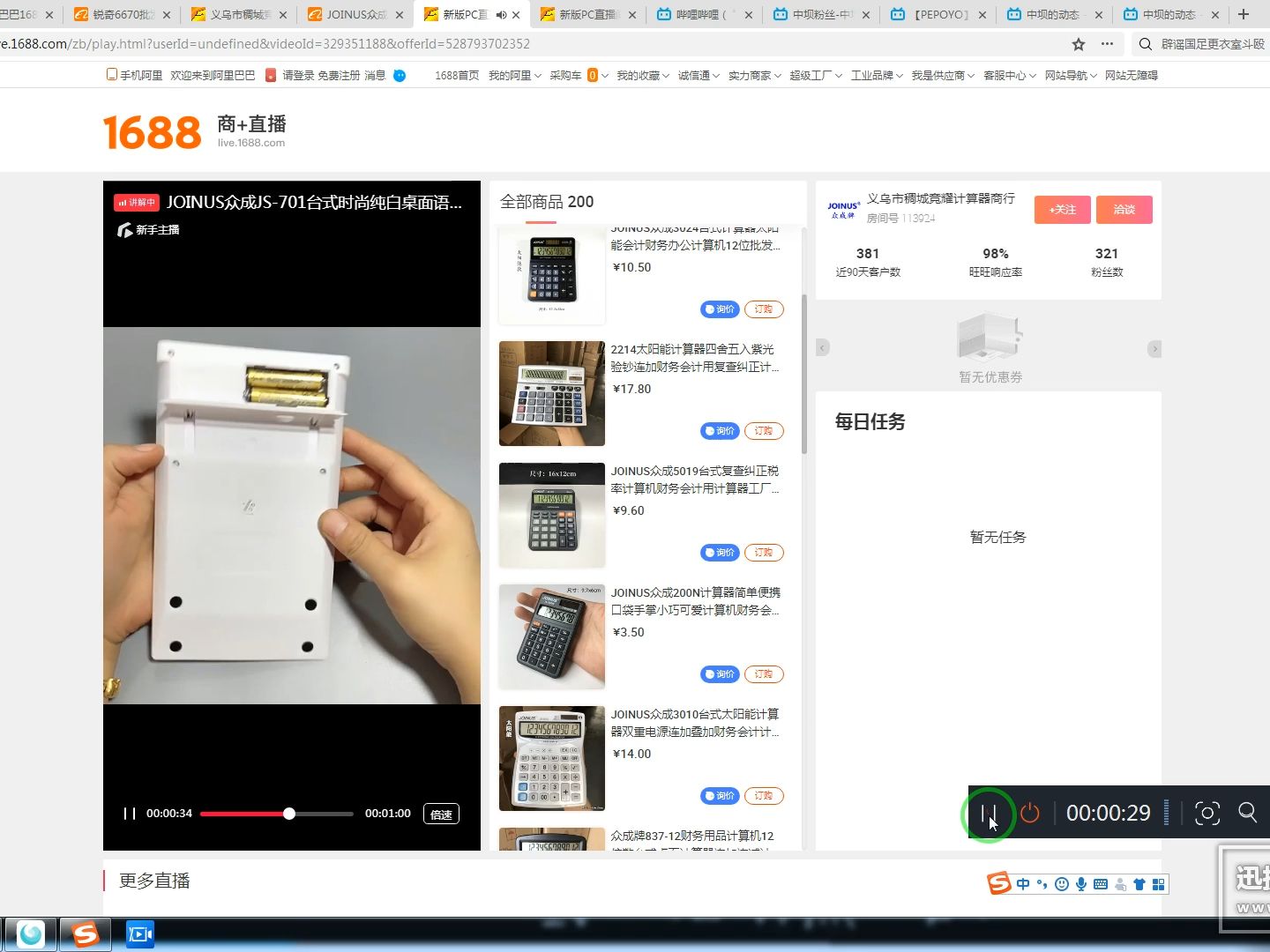
Task: Click the 洽谈 chat button
Action: [x=1124, y=210]
